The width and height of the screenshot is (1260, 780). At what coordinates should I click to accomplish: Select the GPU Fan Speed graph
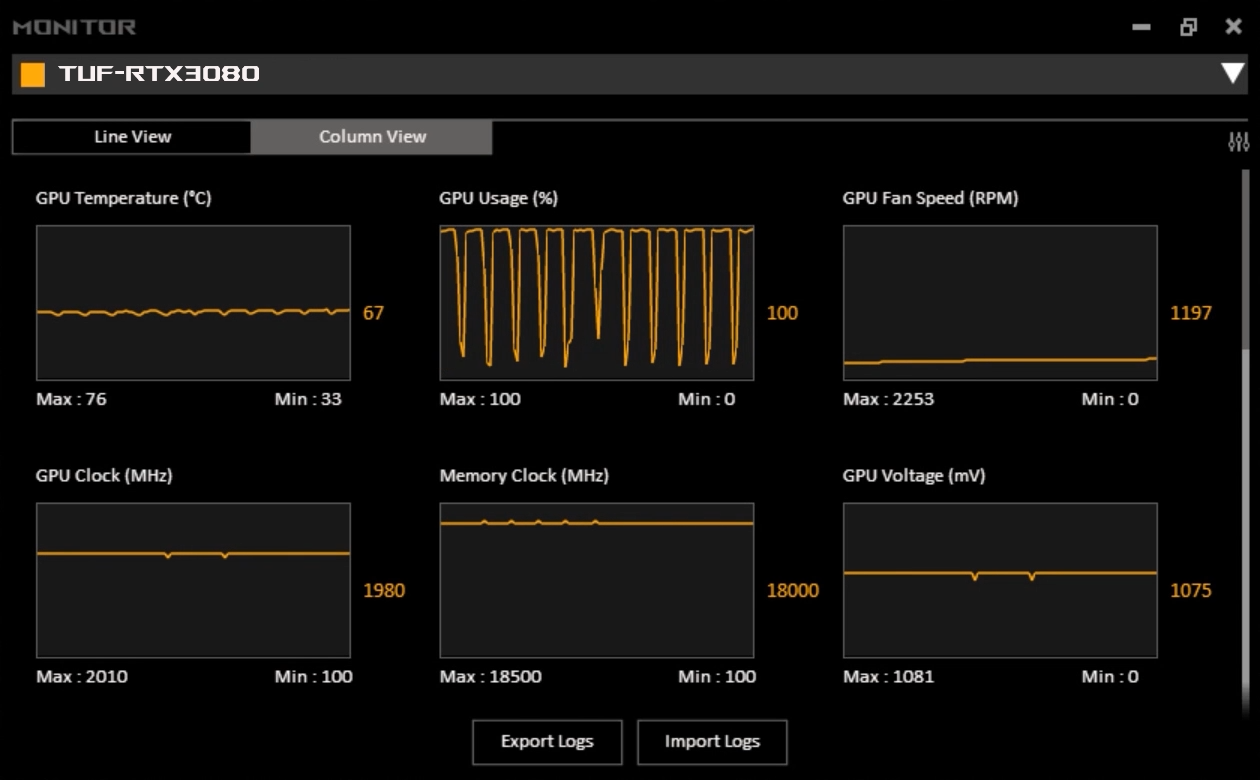[1000, 302]
